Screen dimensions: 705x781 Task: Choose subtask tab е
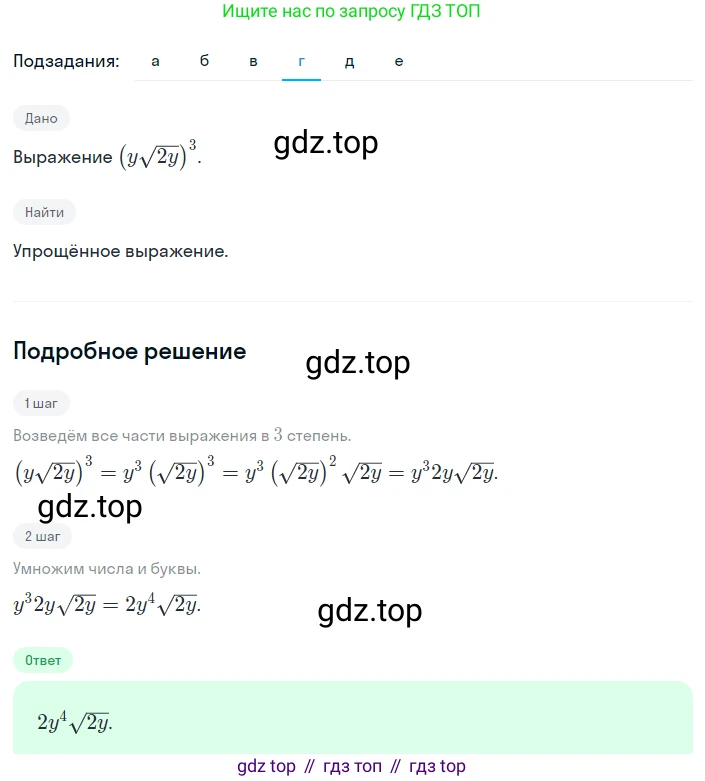point(398,61)
